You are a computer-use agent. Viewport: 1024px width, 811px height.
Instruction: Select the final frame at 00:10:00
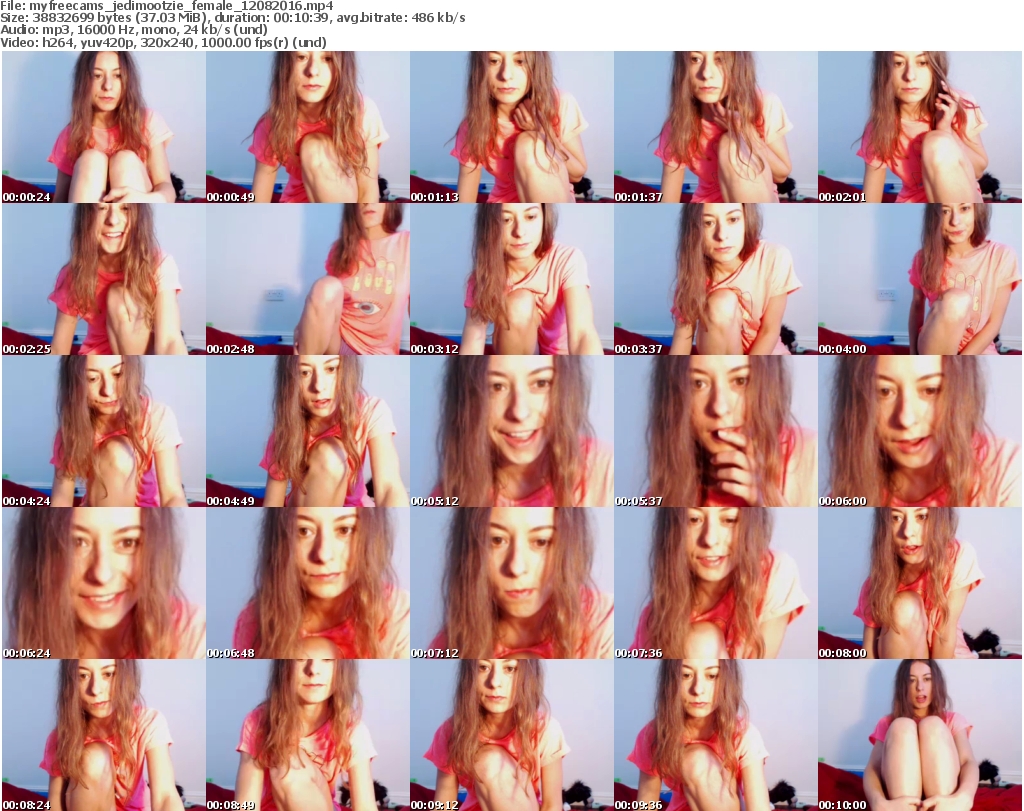(x=920, y=735)
